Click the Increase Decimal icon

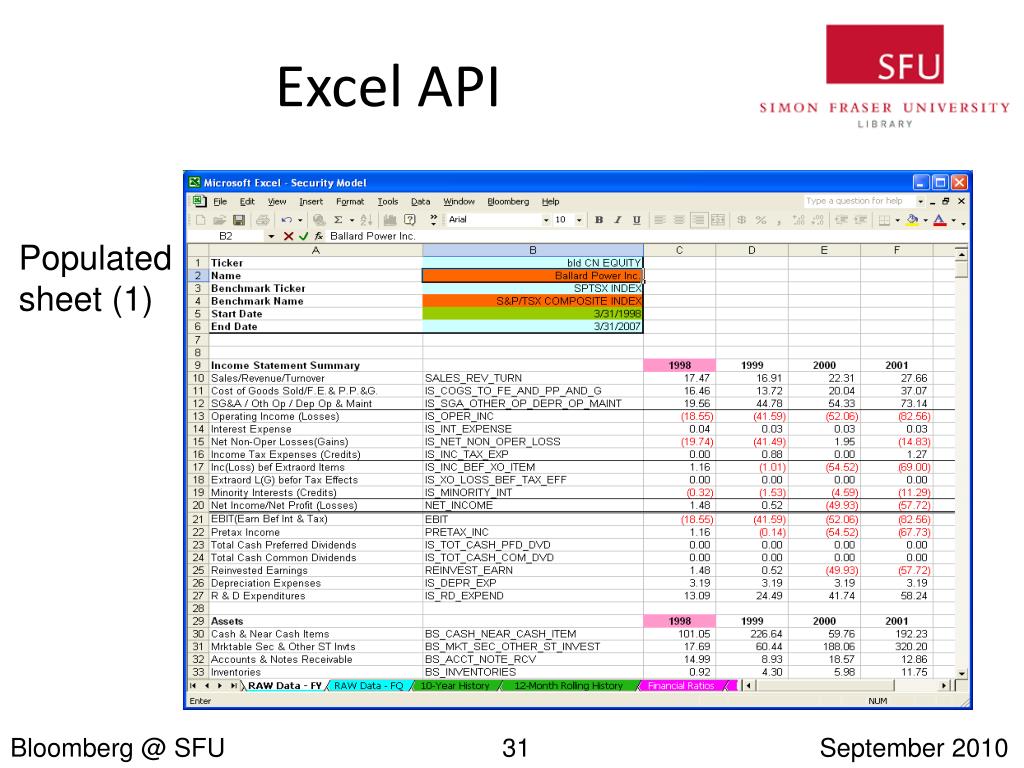pyautogui.click(x=799, y=220)
